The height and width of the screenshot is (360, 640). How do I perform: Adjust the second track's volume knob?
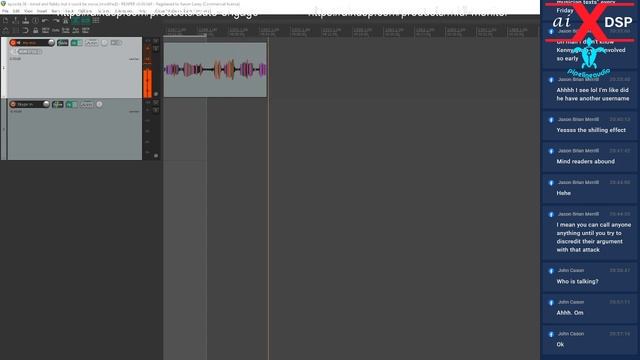pos(46,104)
